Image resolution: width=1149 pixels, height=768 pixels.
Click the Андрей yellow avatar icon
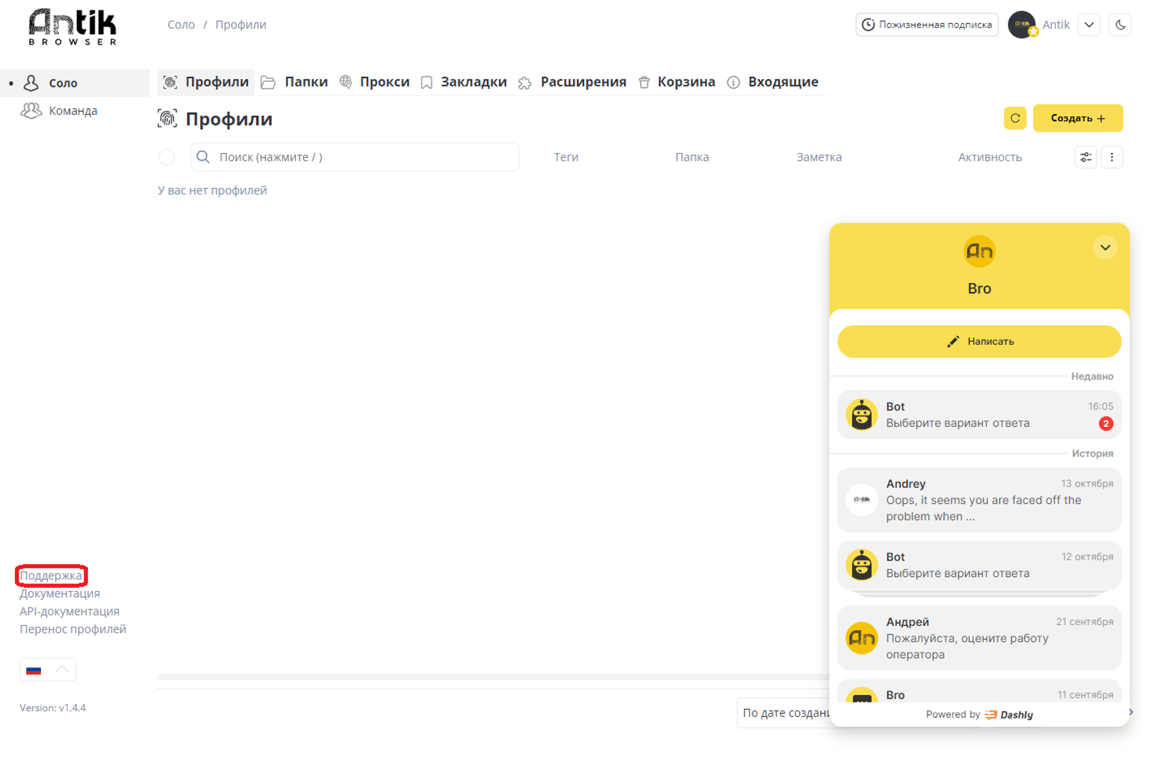tap(862, 638)
